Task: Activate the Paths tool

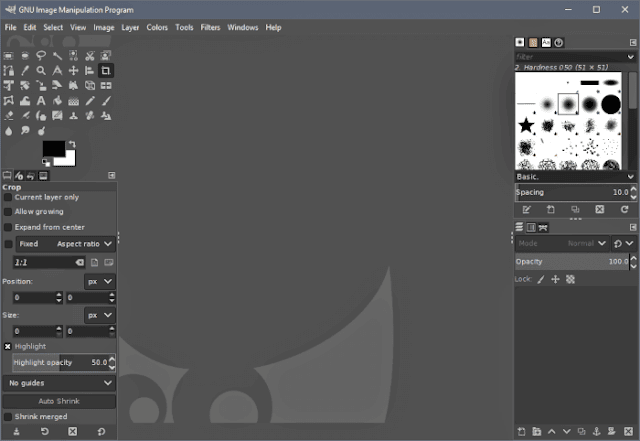Action: (x=9, y=71)
